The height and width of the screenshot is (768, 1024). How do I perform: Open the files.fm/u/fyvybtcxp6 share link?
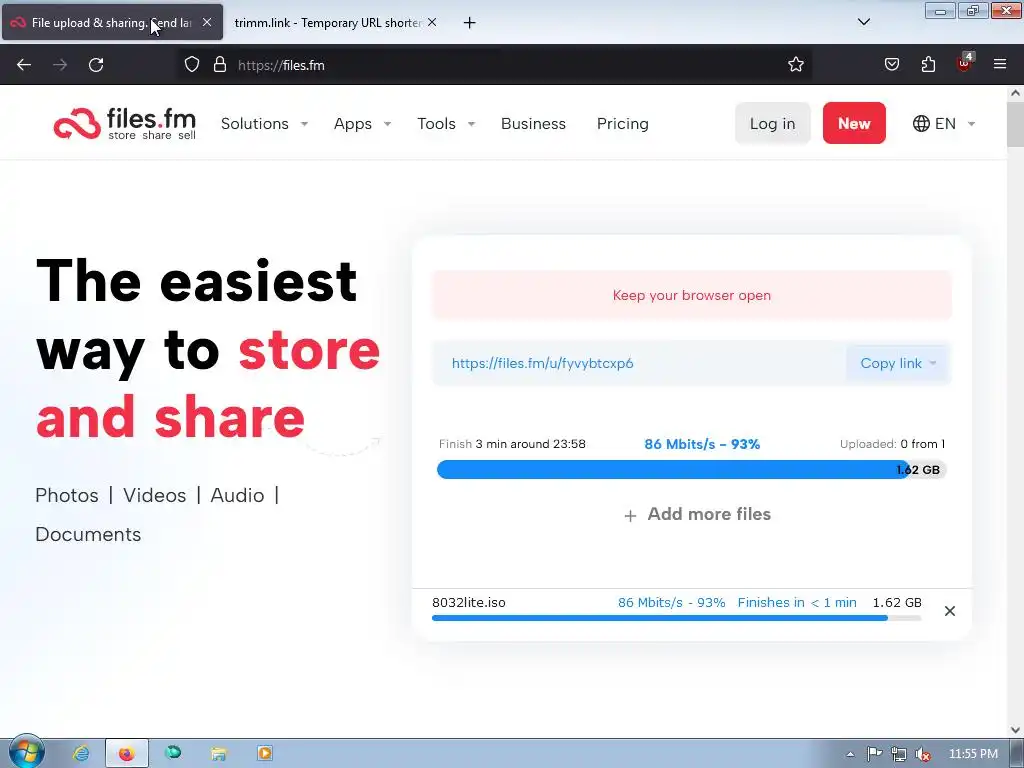(542, 363)
